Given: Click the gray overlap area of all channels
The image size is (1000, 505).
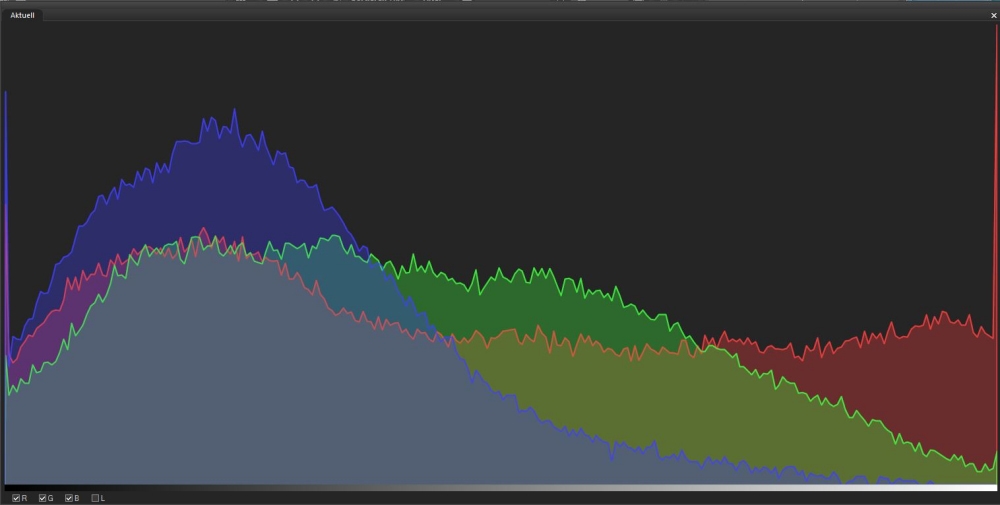Looking at the screenshot, I should (x=250, y=380).
